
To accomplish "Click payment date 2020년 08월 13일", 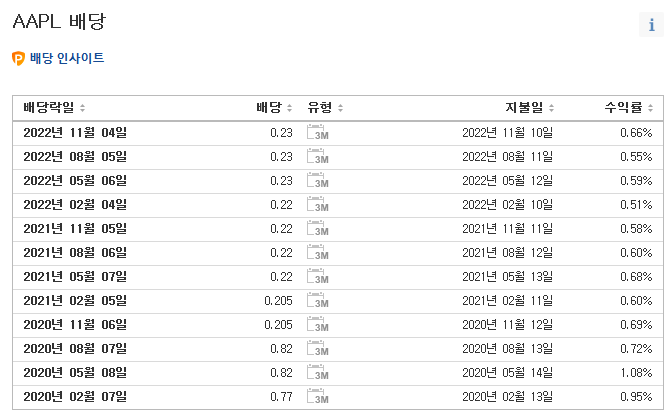I will [x=508, y=348].
